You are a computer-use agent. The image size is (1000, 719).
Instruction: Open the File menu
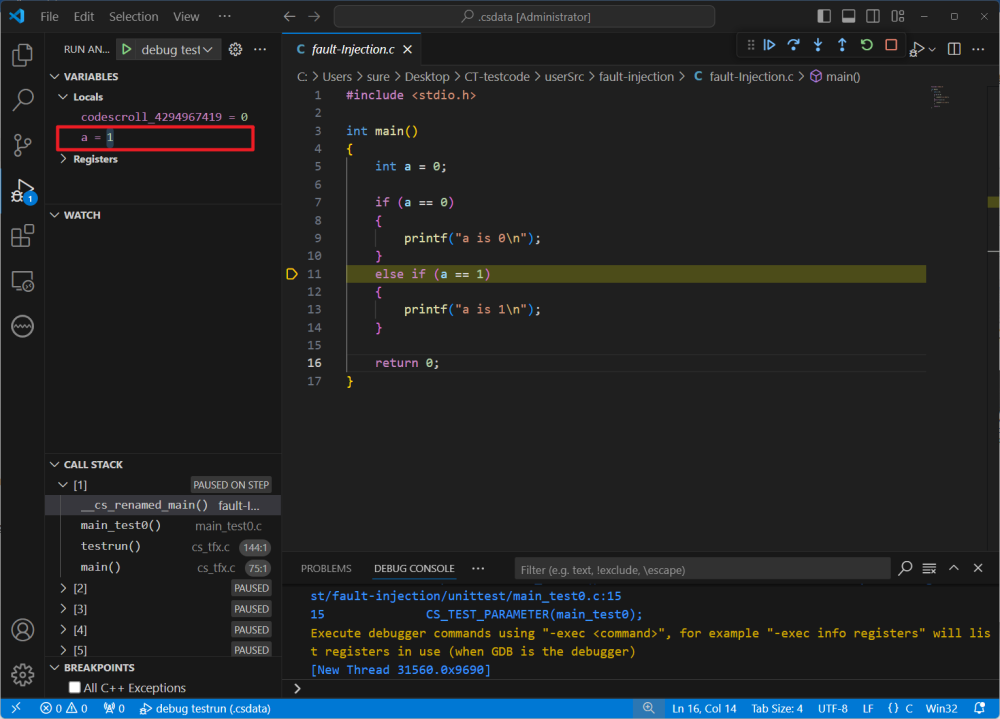(49, 16)
